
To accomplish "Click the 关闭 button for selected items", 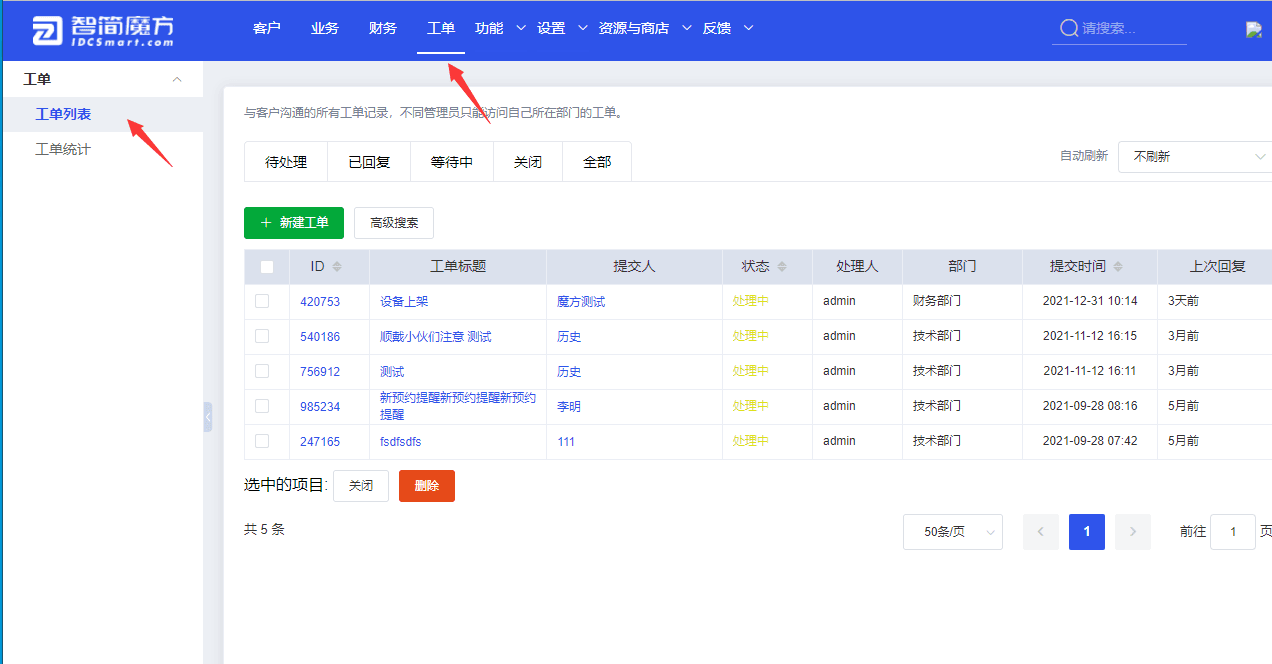I will [361, 486].
